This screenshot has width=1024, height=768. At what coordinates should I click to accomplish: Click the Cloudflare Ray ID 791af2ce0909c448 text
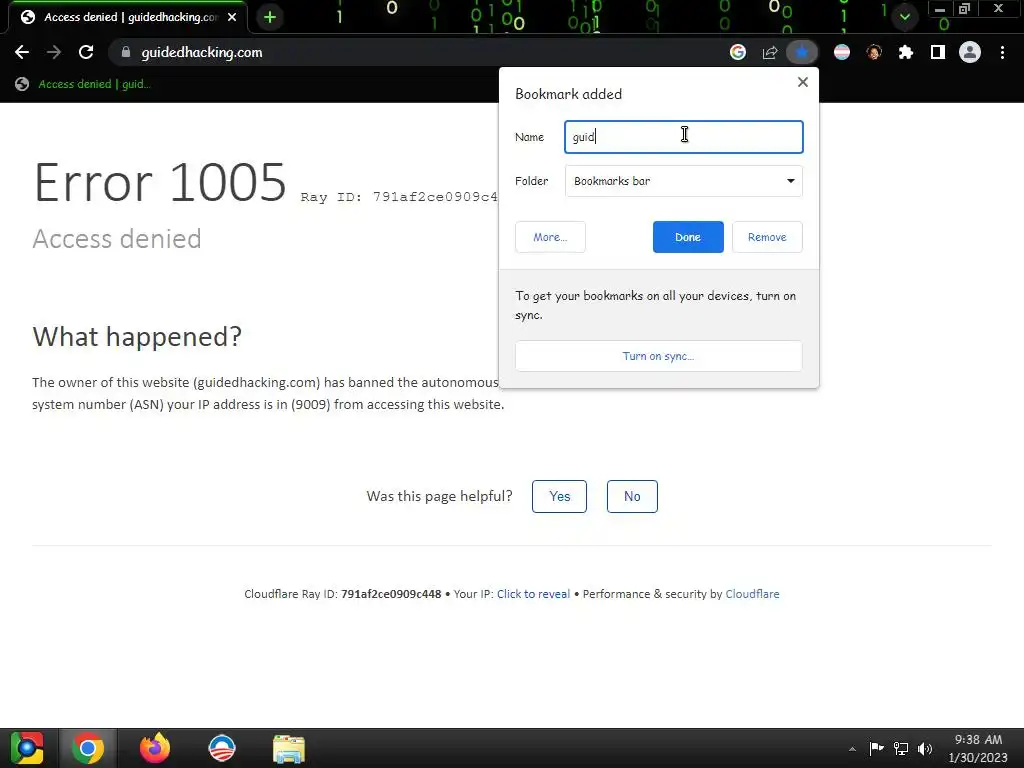[x=342, y=594]
